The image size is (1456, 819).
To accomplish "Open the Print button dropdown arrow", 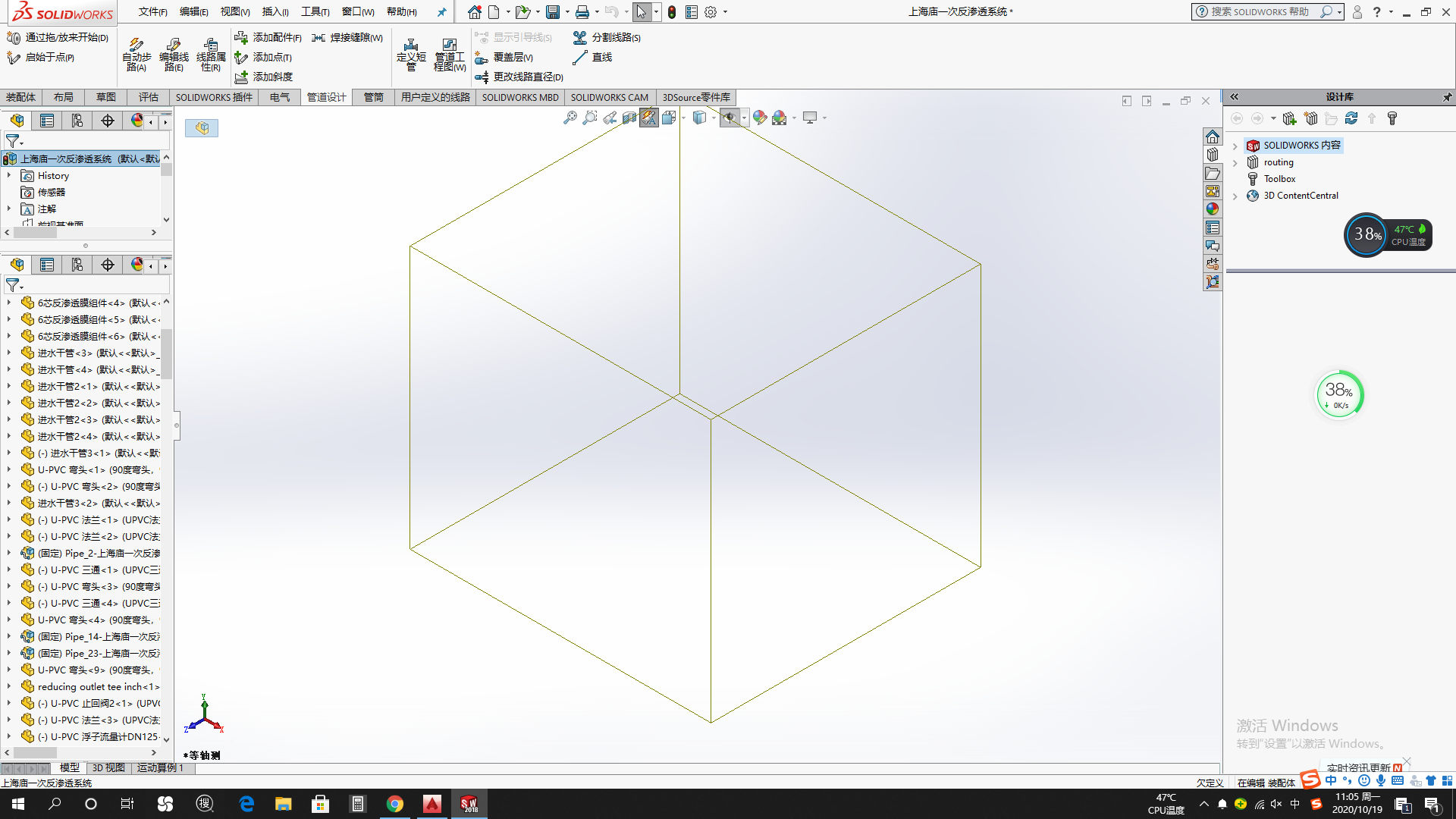I will tap(597, 12).
